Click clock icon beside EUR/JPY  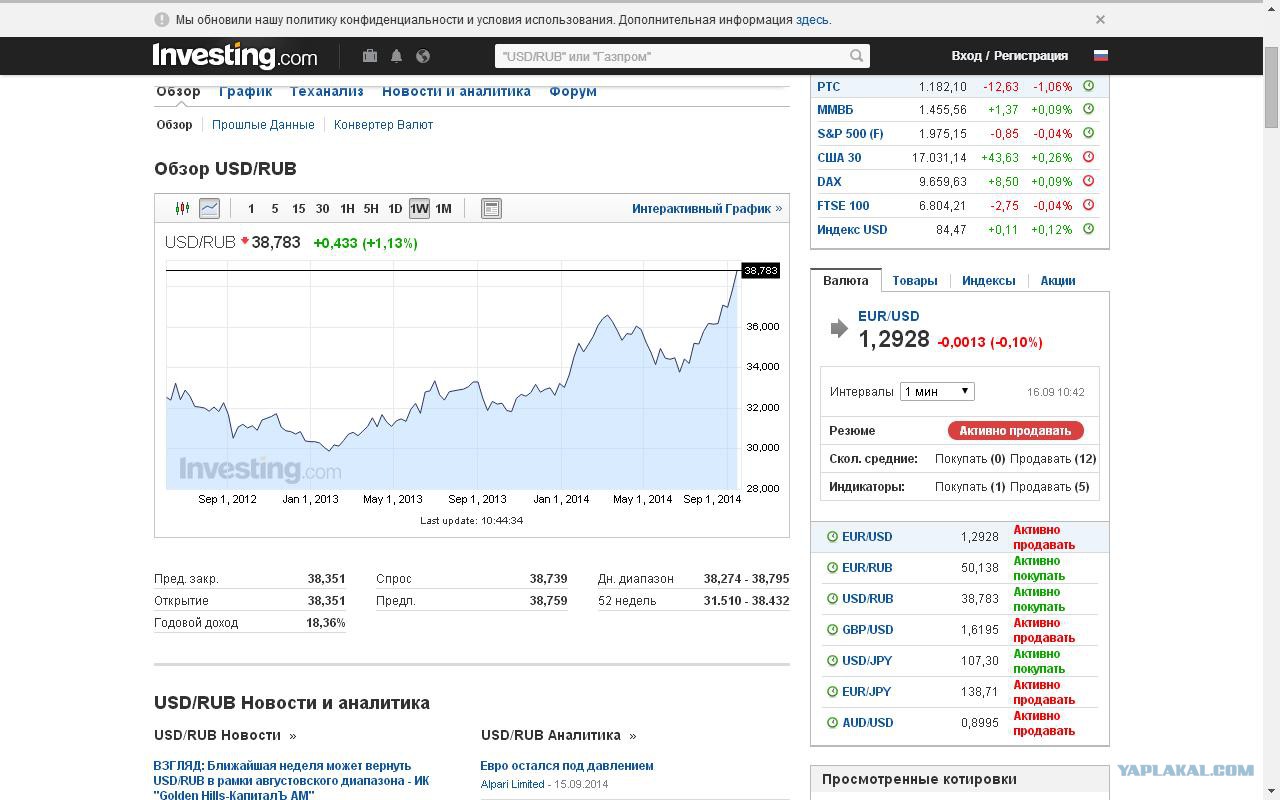click(x=832, y=692)
